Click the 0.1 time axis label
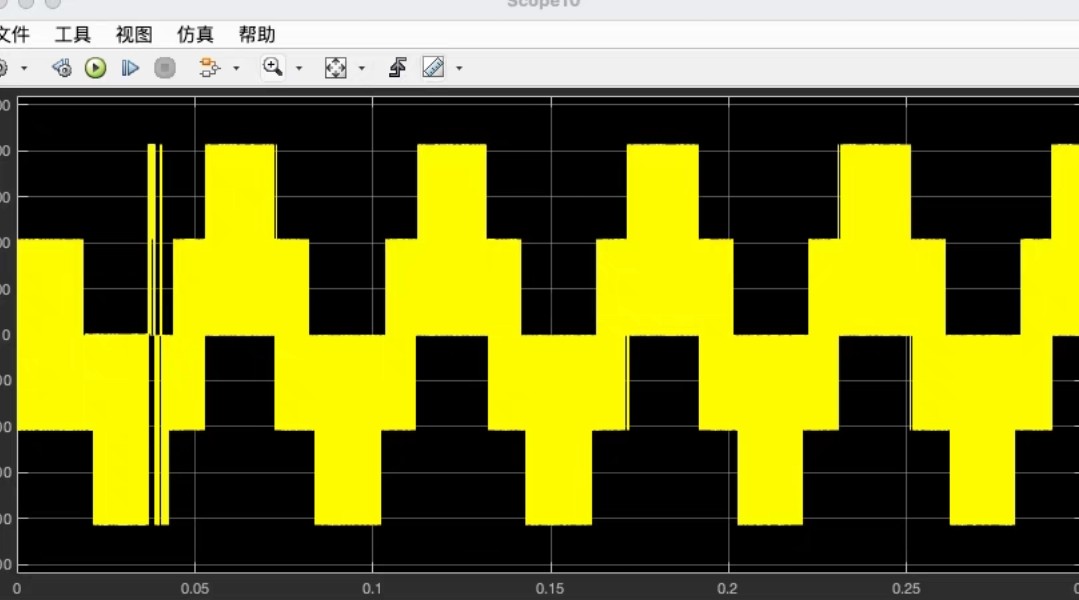Viewport: 1079px width, 600px height. 372,589
